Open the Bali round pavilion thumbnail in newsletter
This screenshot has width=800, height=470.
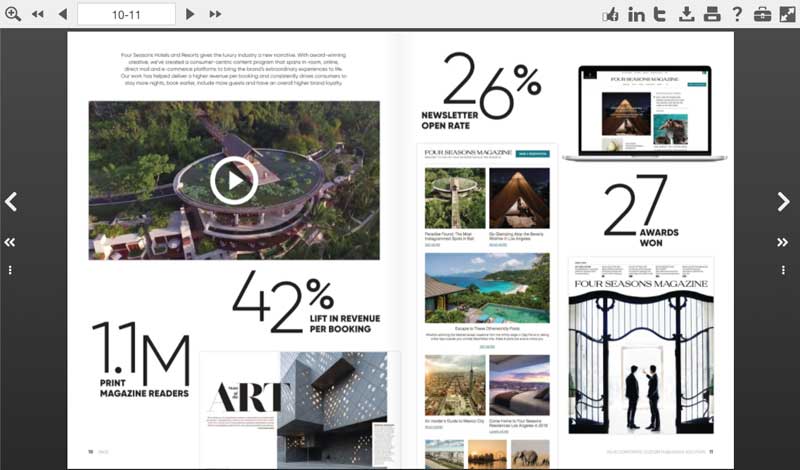455,198
